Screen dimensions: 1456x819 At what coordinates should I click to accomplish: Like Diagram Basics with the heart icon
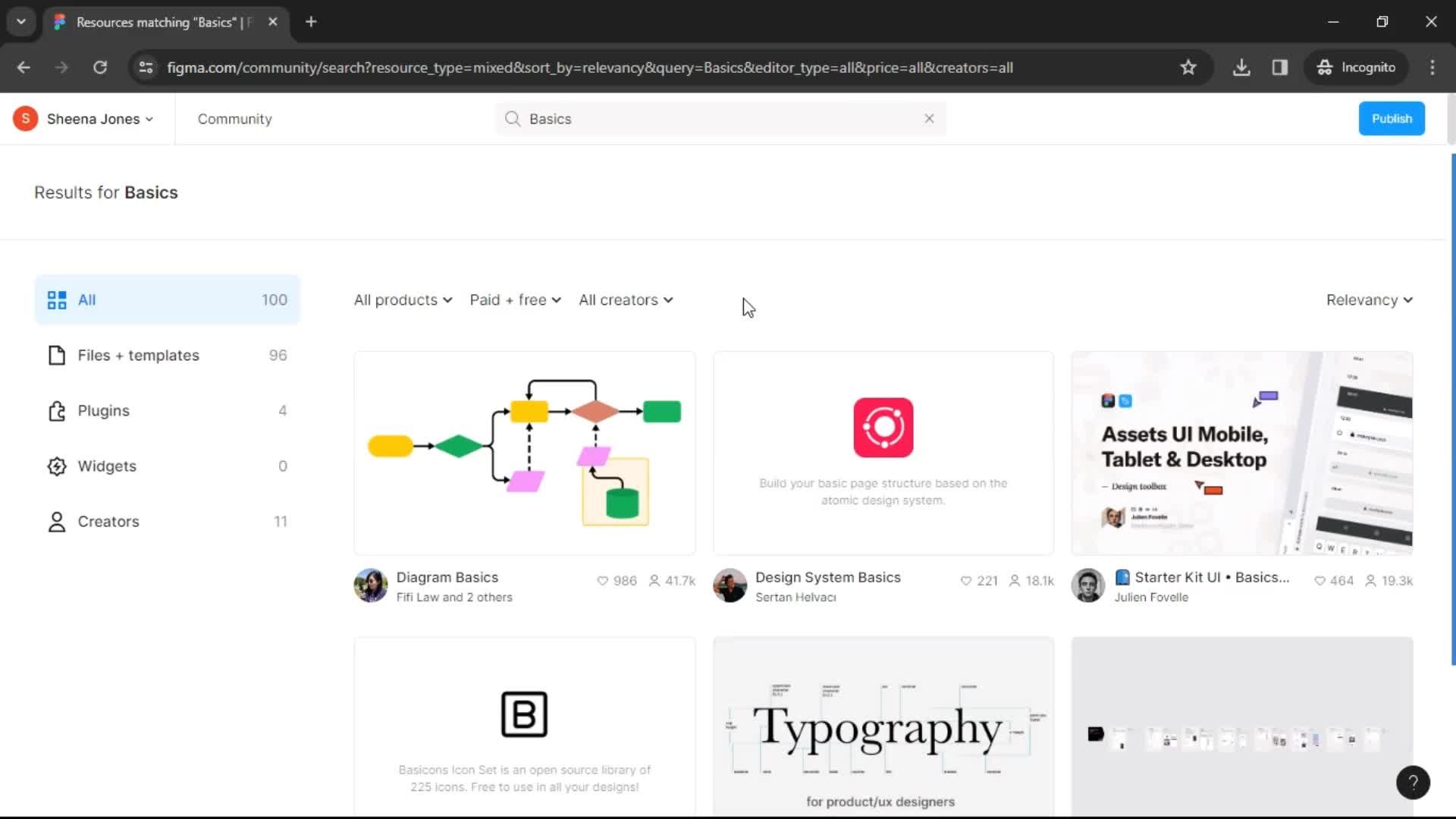[x=603, y=581]
